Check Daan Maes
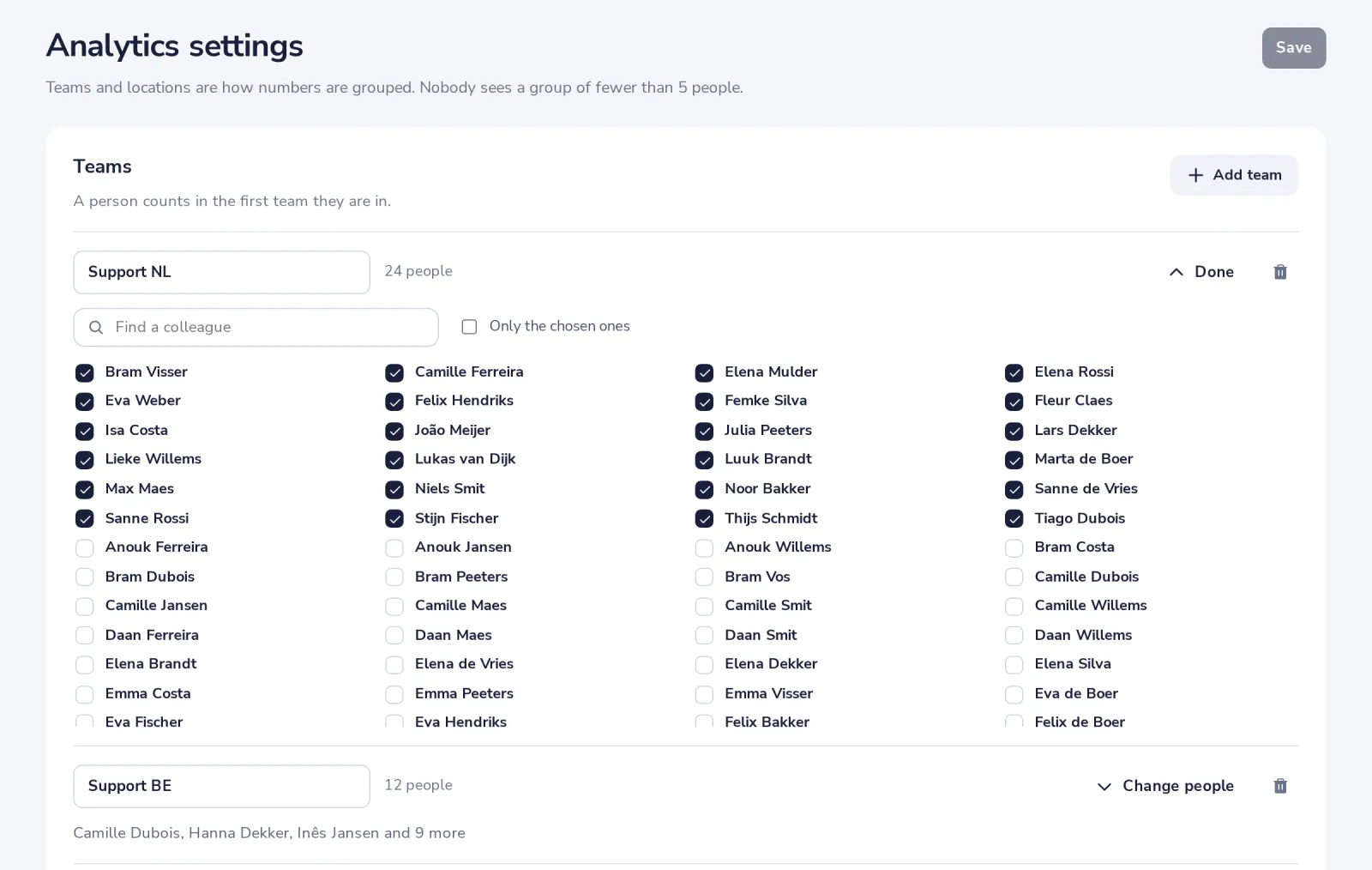This screenshot has height=870, width=1372. click(x=394, y=636)
